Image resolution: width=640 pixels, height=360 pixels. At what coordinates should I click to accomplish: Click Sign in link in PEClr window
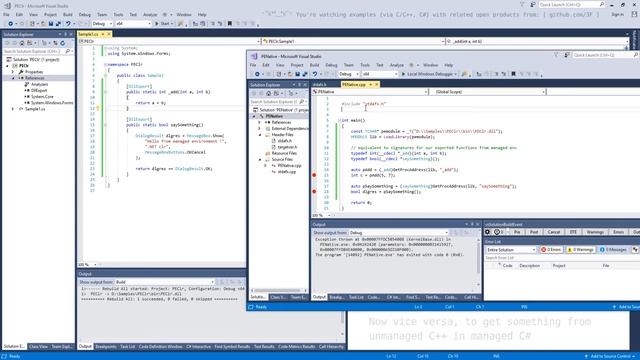tap(617, 15)
